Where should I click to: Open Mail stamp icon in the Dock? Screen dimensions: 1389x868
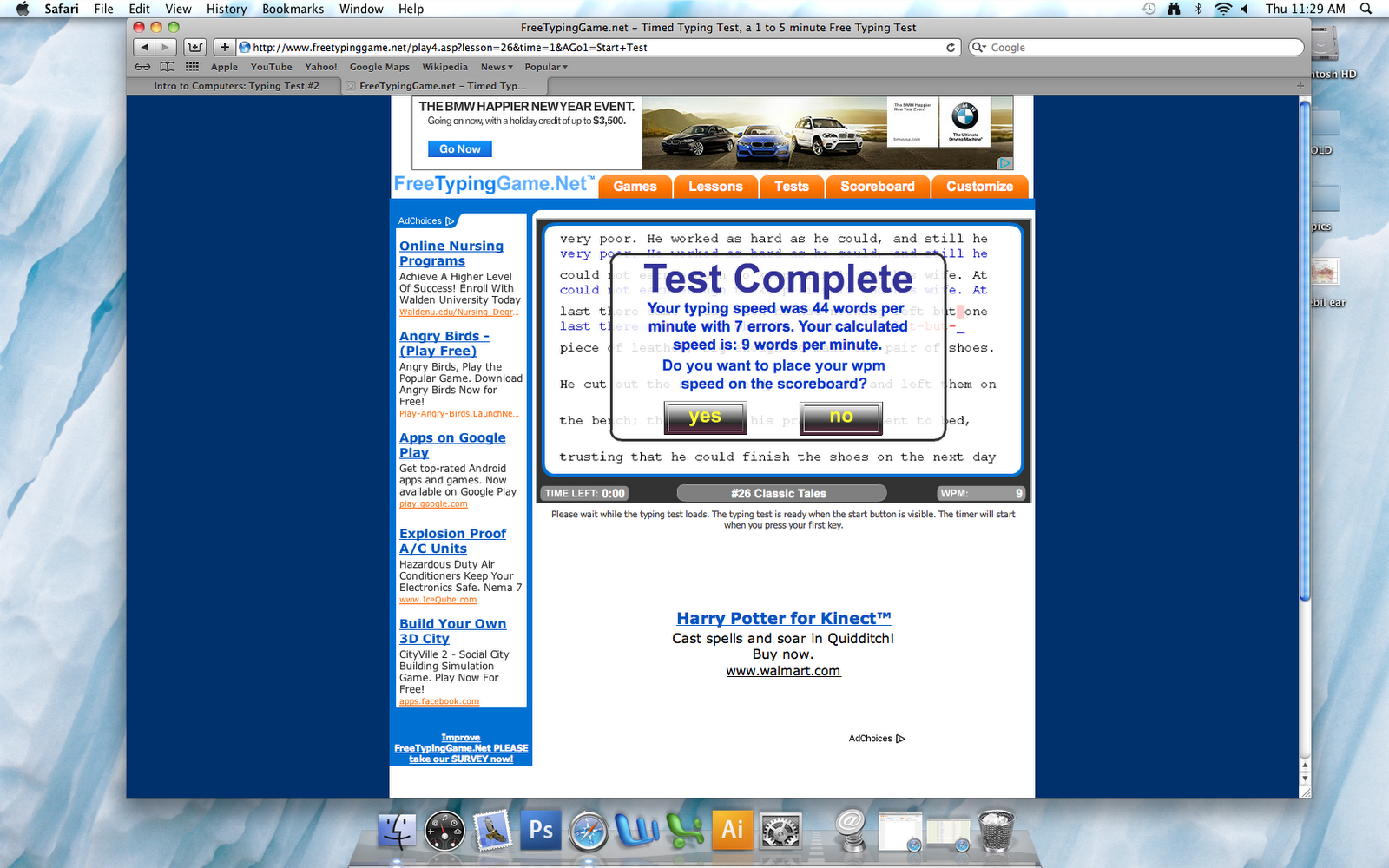492,831
